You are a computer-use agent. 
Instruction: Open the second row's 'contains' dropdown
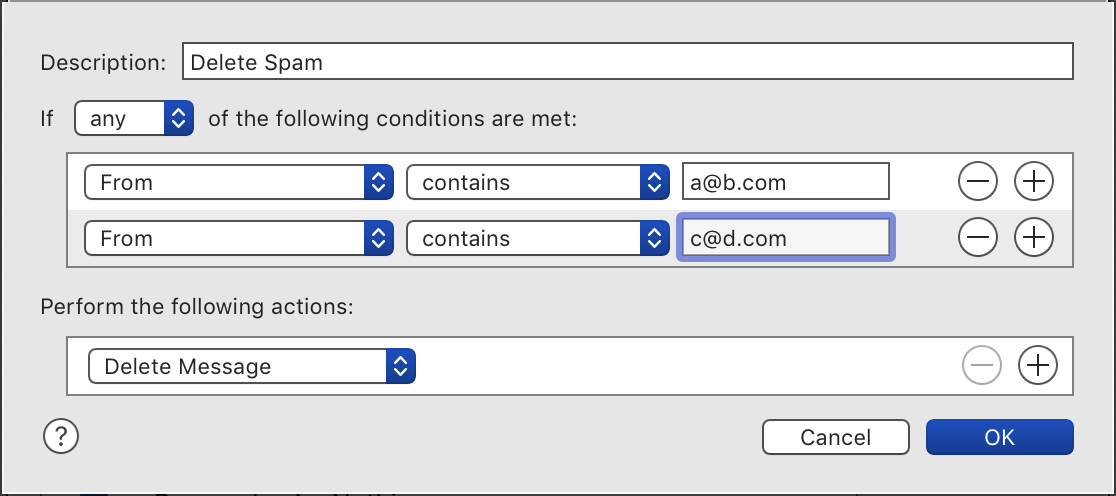point(537,239)
